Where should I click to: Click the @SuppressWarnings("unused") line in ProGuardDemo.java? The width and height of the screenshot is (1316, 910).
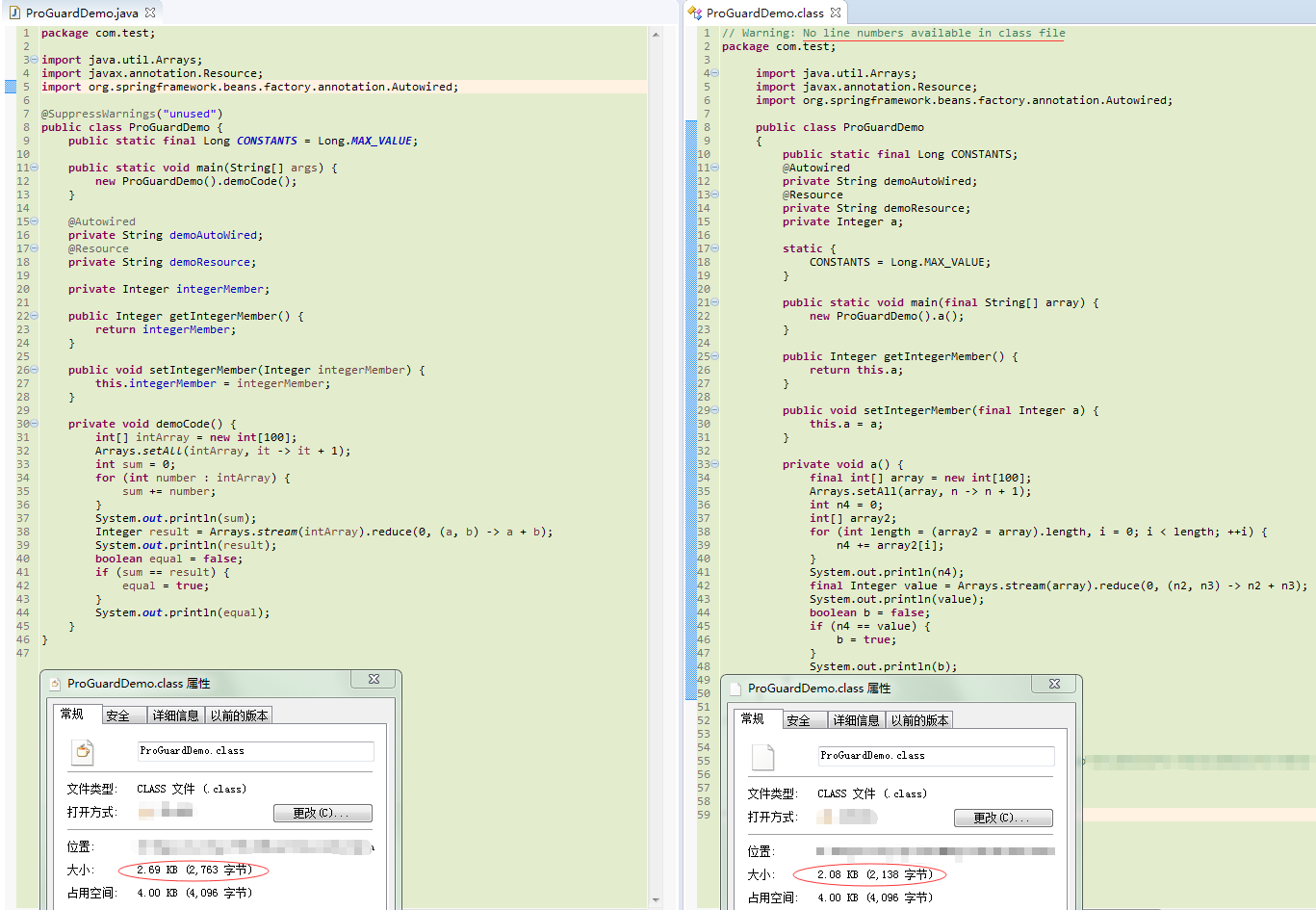[x=132, y=114]
